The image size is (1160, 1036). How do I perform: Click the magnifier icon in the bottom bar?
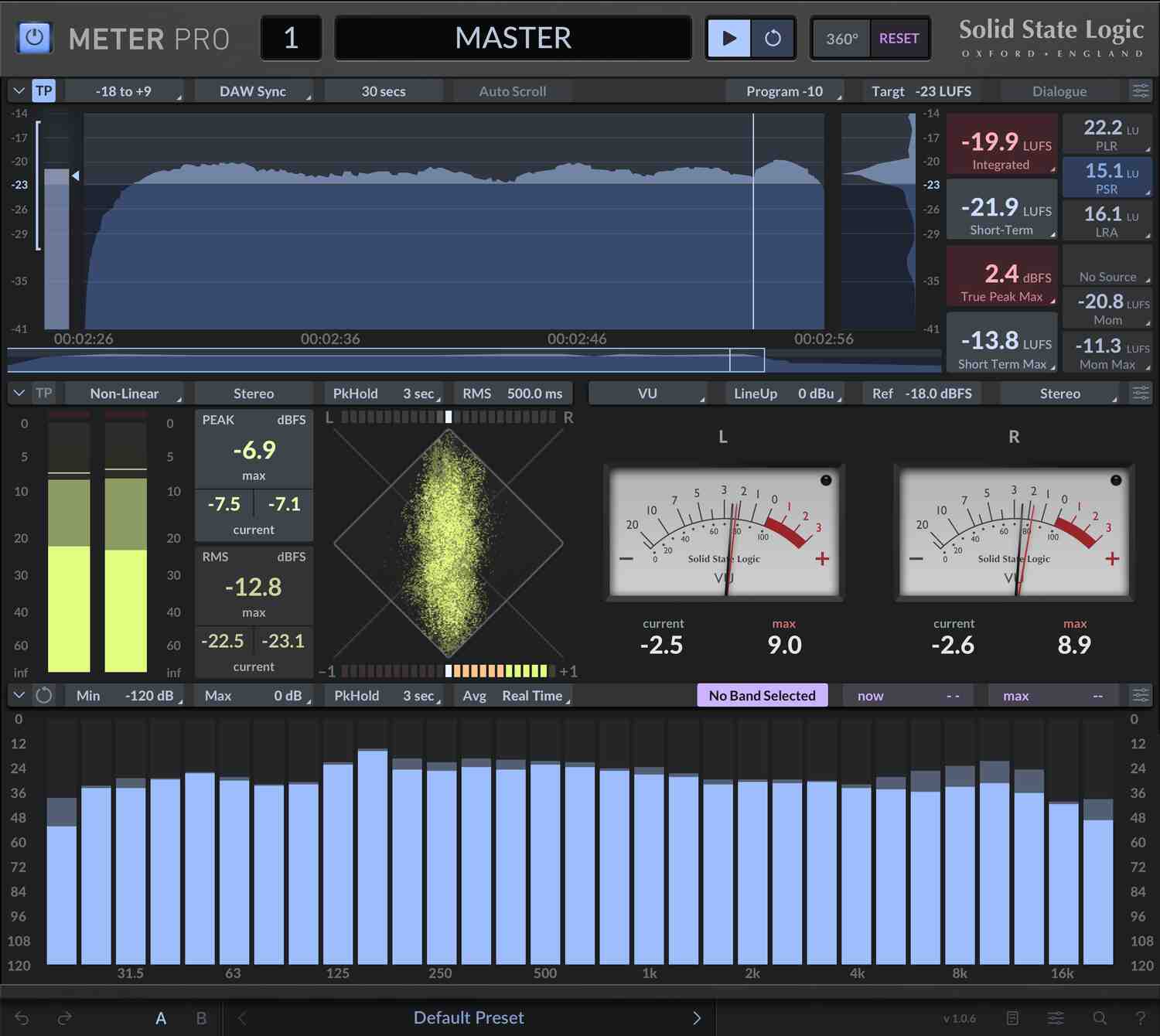pyautogui.click(x=1100, y=1017)
